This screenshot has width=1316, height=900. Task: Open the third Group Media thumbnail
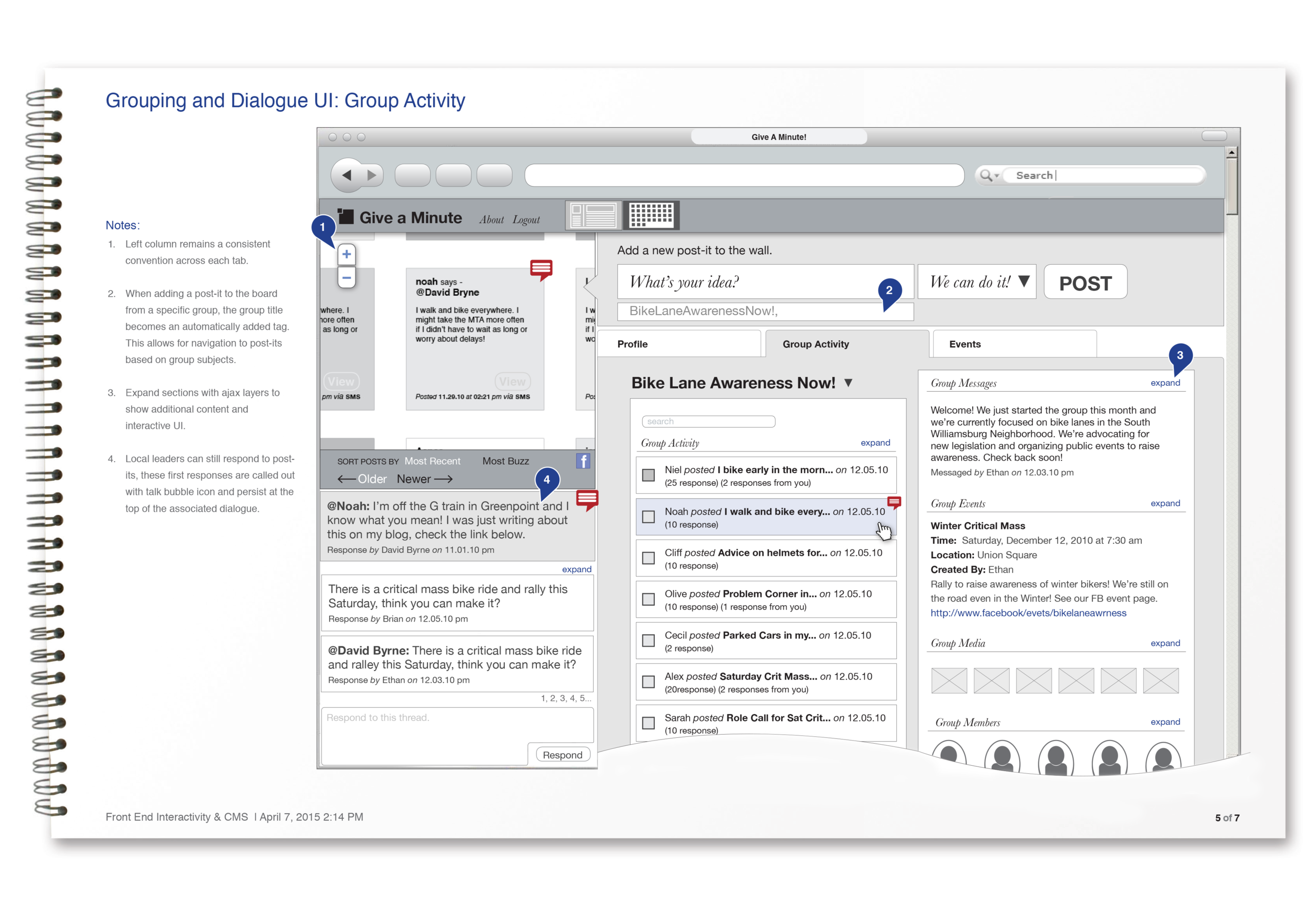(x=1033, y=681)
